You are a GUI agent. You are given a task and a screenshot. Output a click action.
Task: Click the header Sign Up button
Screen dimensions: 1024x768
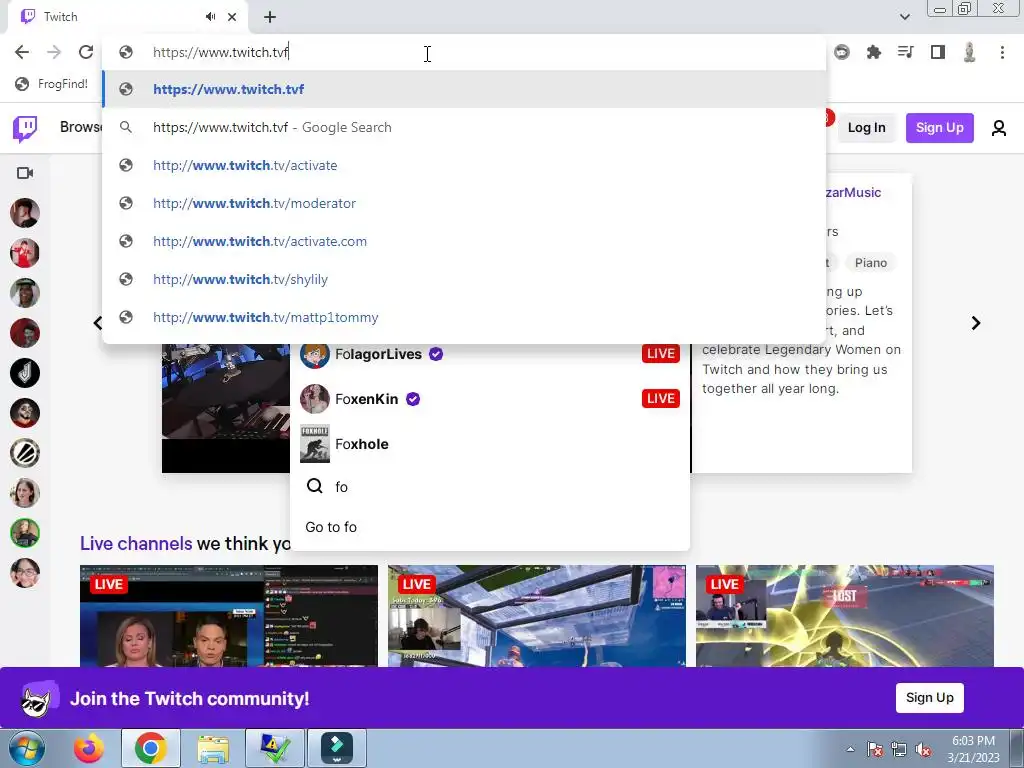pos(939,127)
